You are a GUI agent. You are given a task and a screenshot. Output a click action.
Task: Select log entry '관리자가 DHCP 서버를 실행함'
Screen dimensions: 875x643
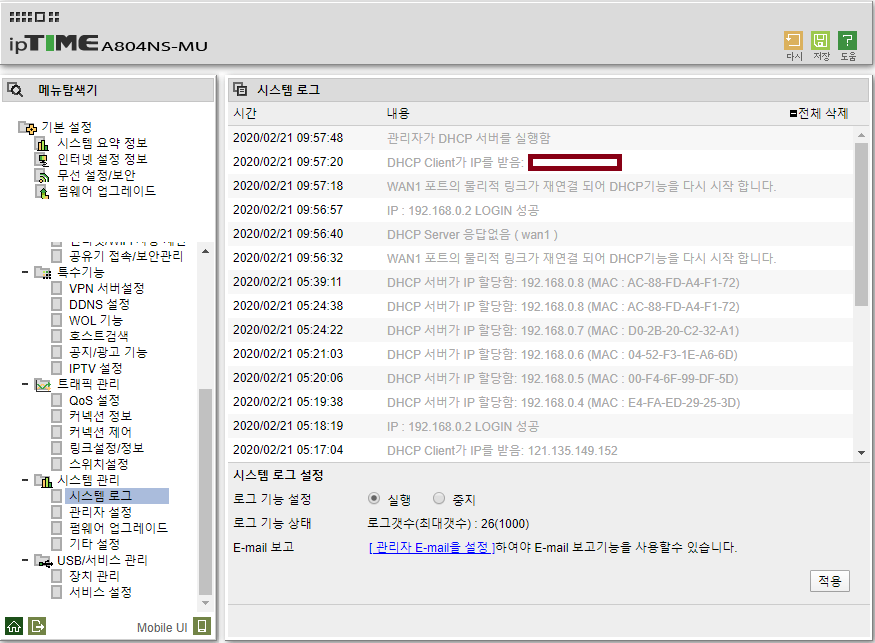(x=469, y=138)
